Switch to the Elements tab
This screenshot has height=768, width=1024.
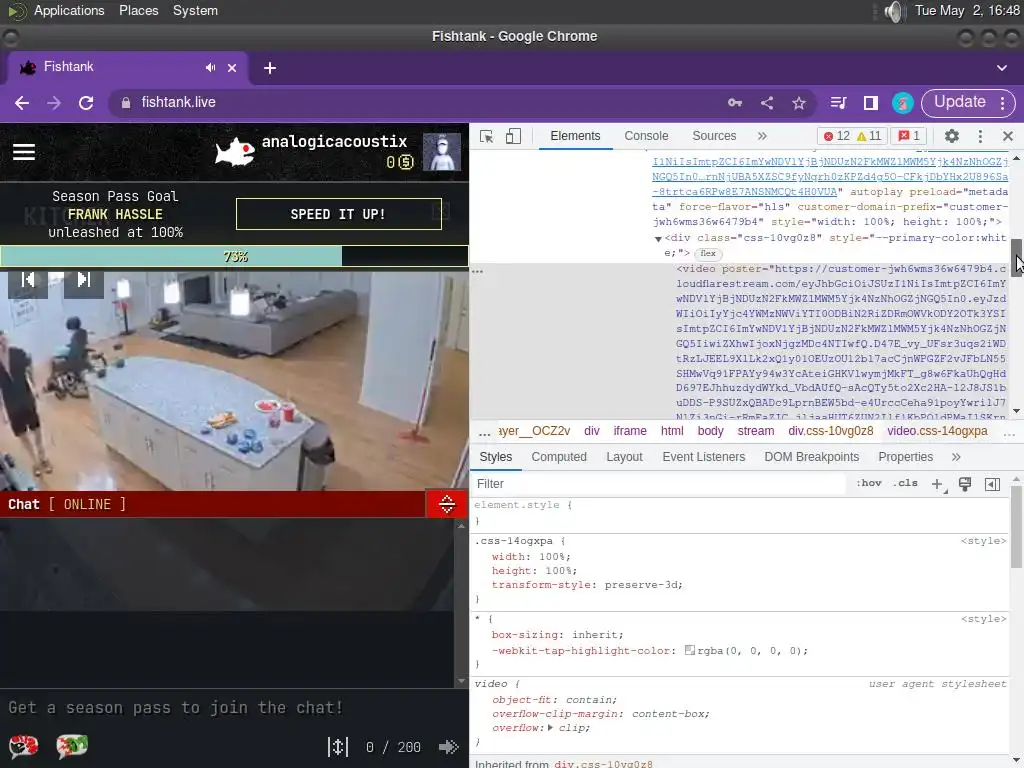(x=575, y=136)
